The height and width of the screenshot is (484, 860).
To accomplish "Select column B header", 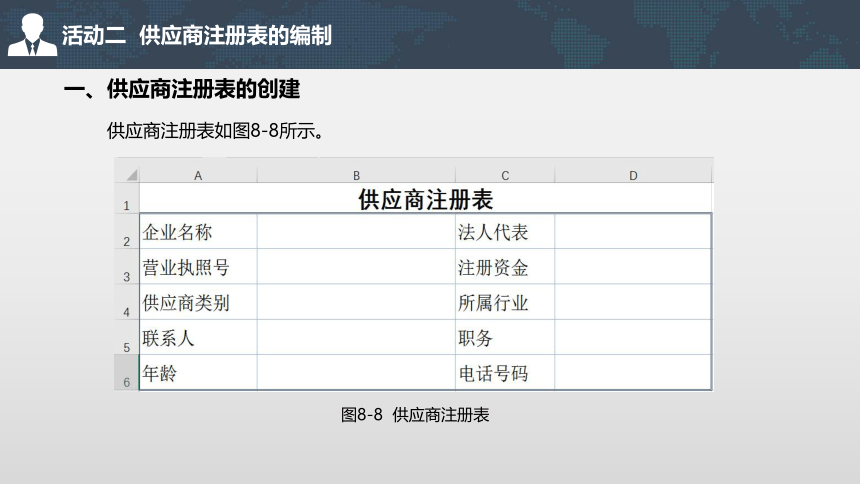I will pos(356,176).
